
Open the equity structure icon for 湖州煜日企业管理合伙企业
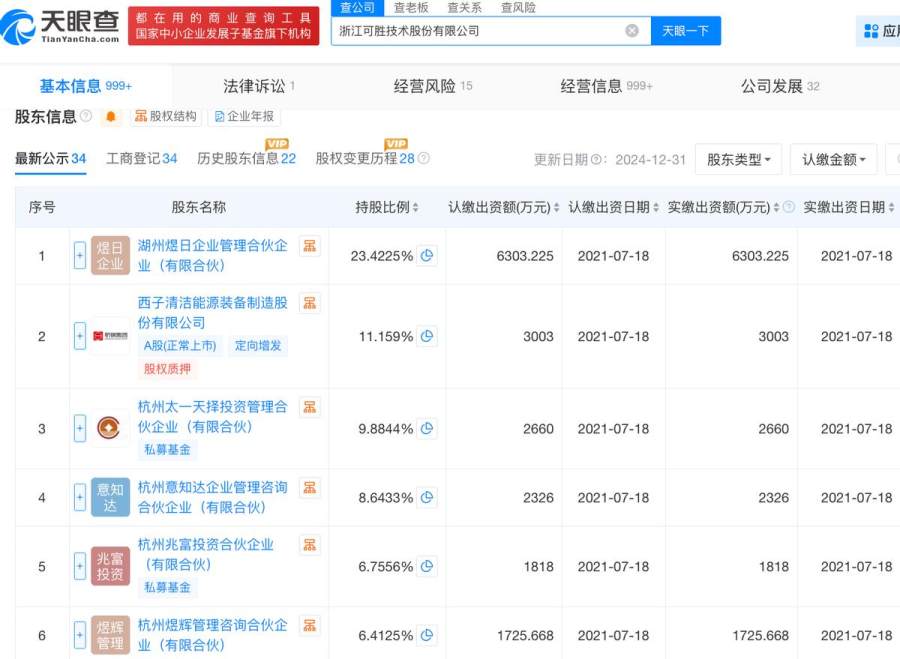coord(310,246)
